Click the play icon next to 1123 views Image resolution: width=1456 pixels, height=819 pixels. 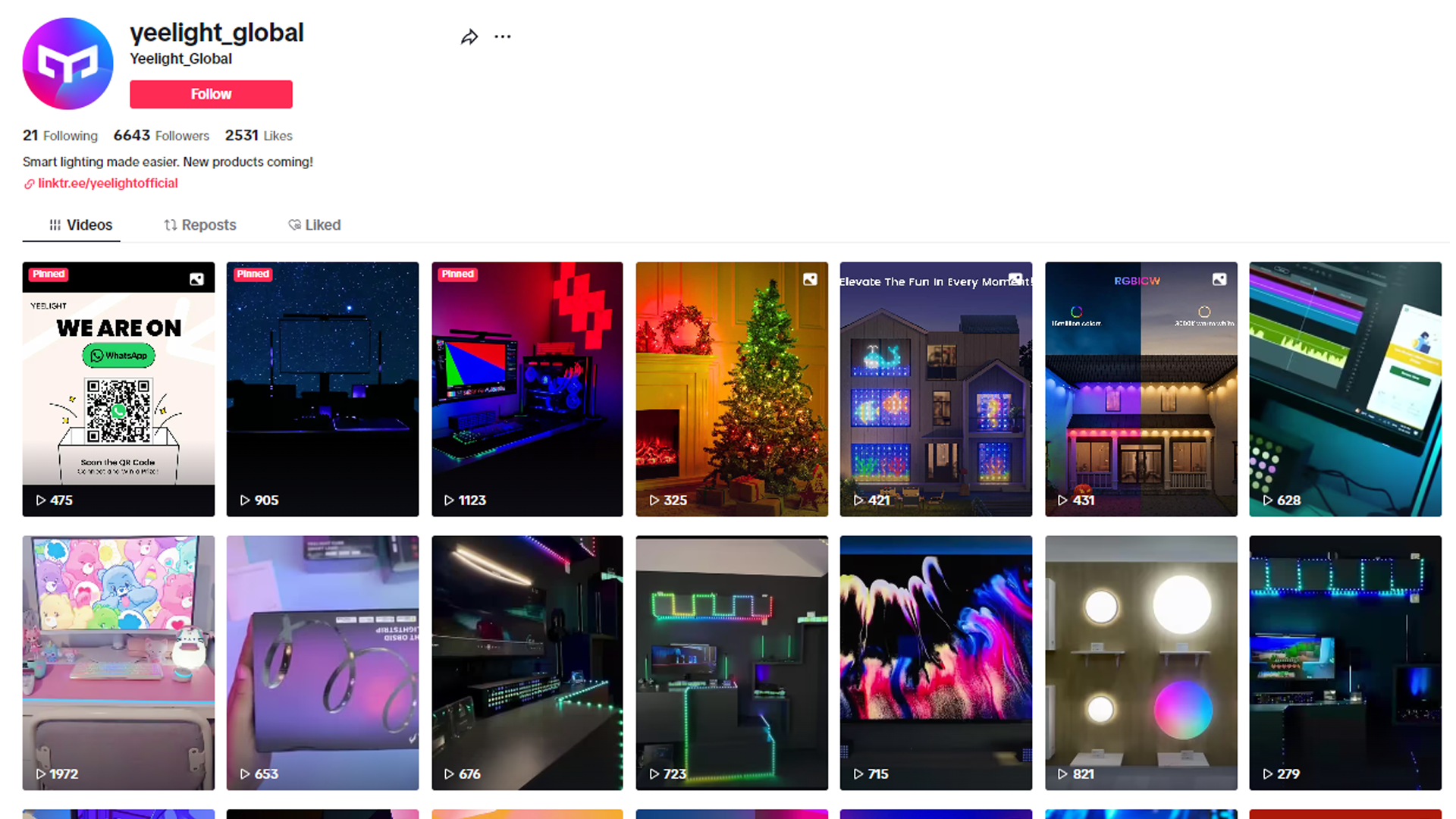point(449,500)
